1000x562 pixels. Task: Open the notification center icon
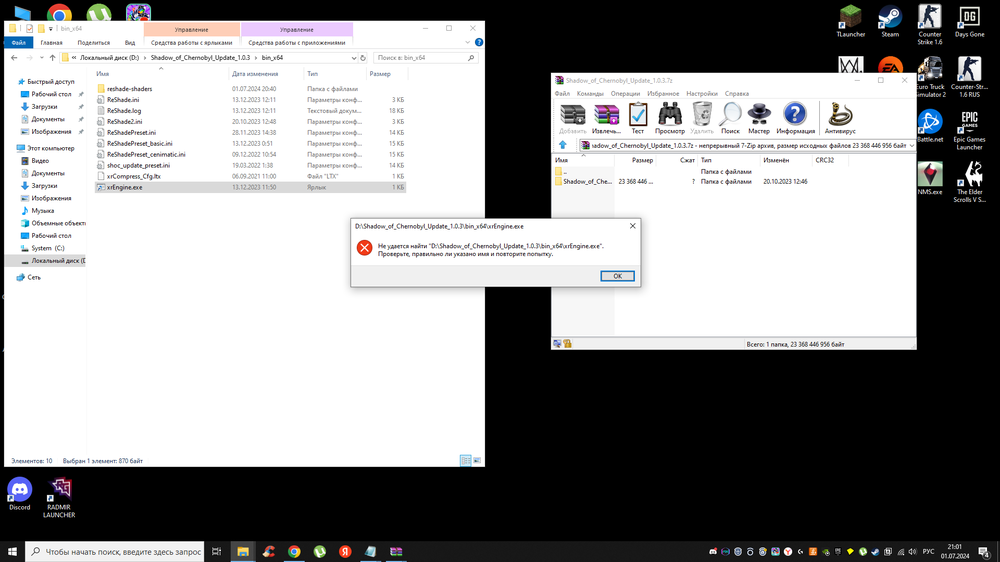pyautogui.click(x=985, y=552)
